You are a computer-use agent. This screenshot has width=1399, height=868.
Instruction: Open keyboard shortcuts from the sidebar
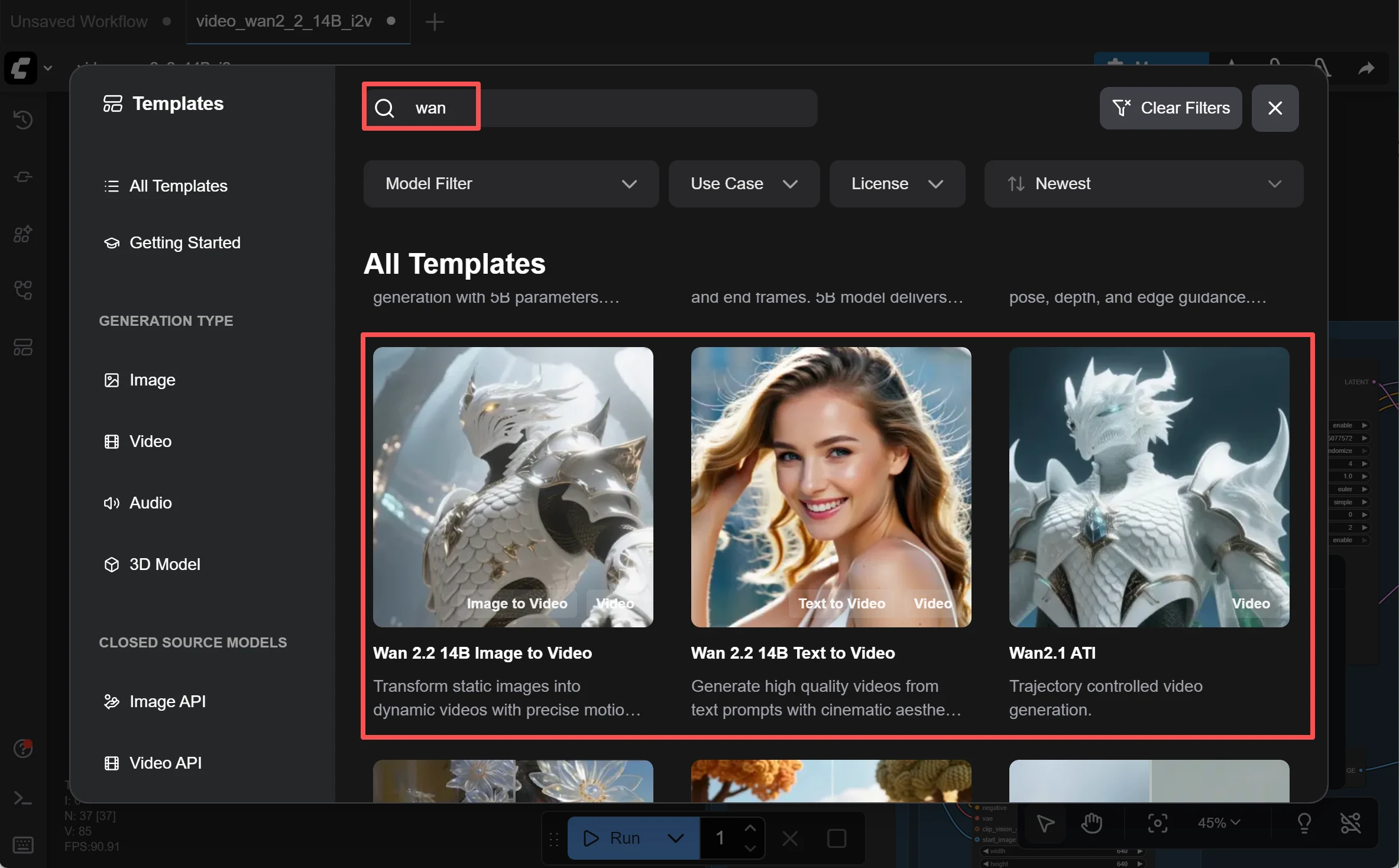[x=22, y=846]
